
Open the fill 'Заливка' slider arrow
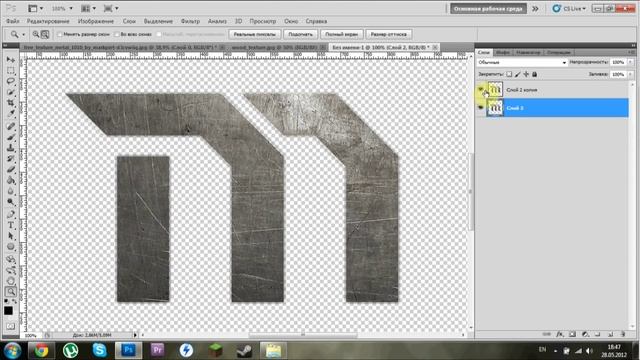(x=631, y=74)
